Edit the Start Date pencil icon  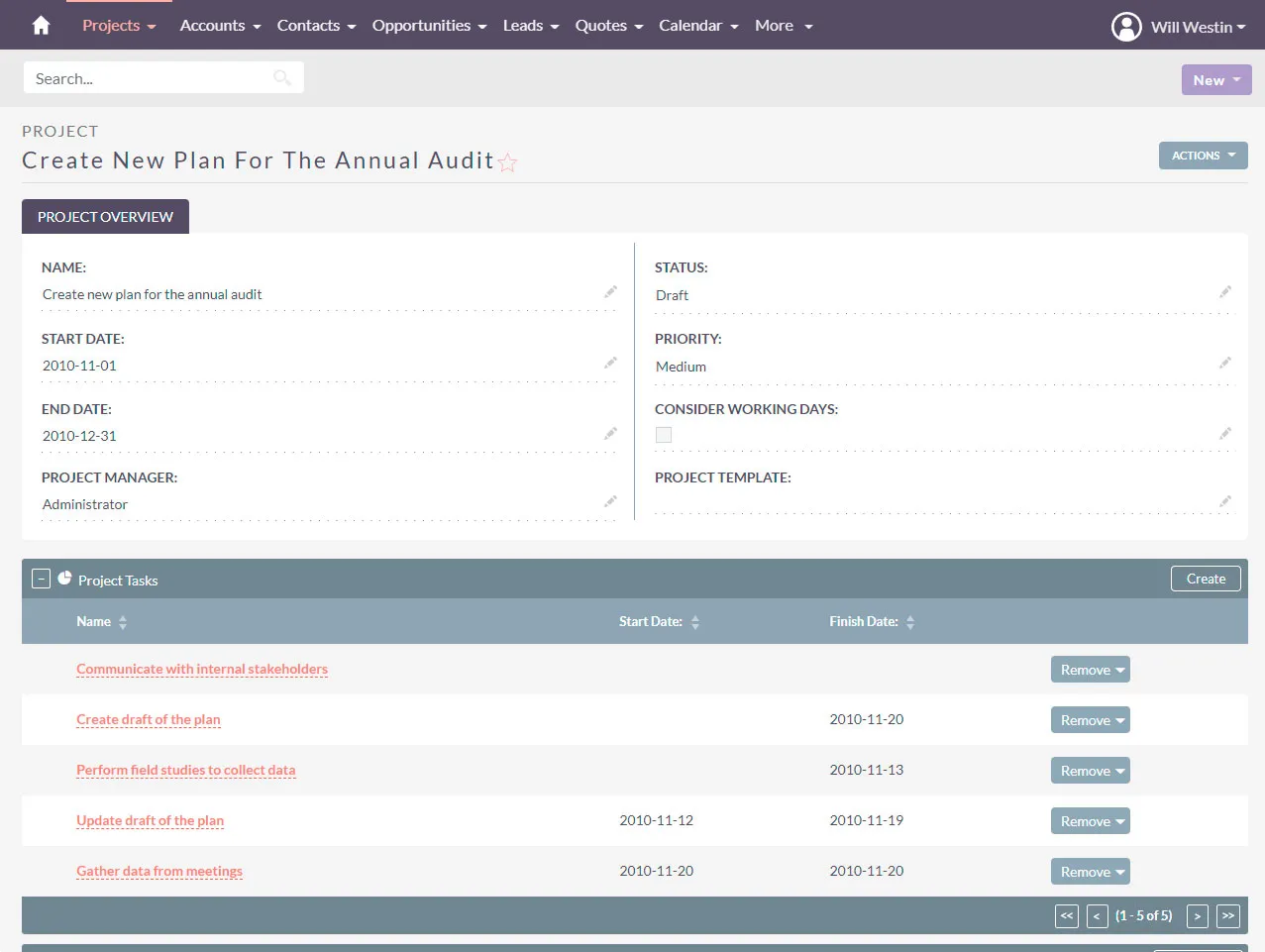pyautogui.click(x=610, y=364)
